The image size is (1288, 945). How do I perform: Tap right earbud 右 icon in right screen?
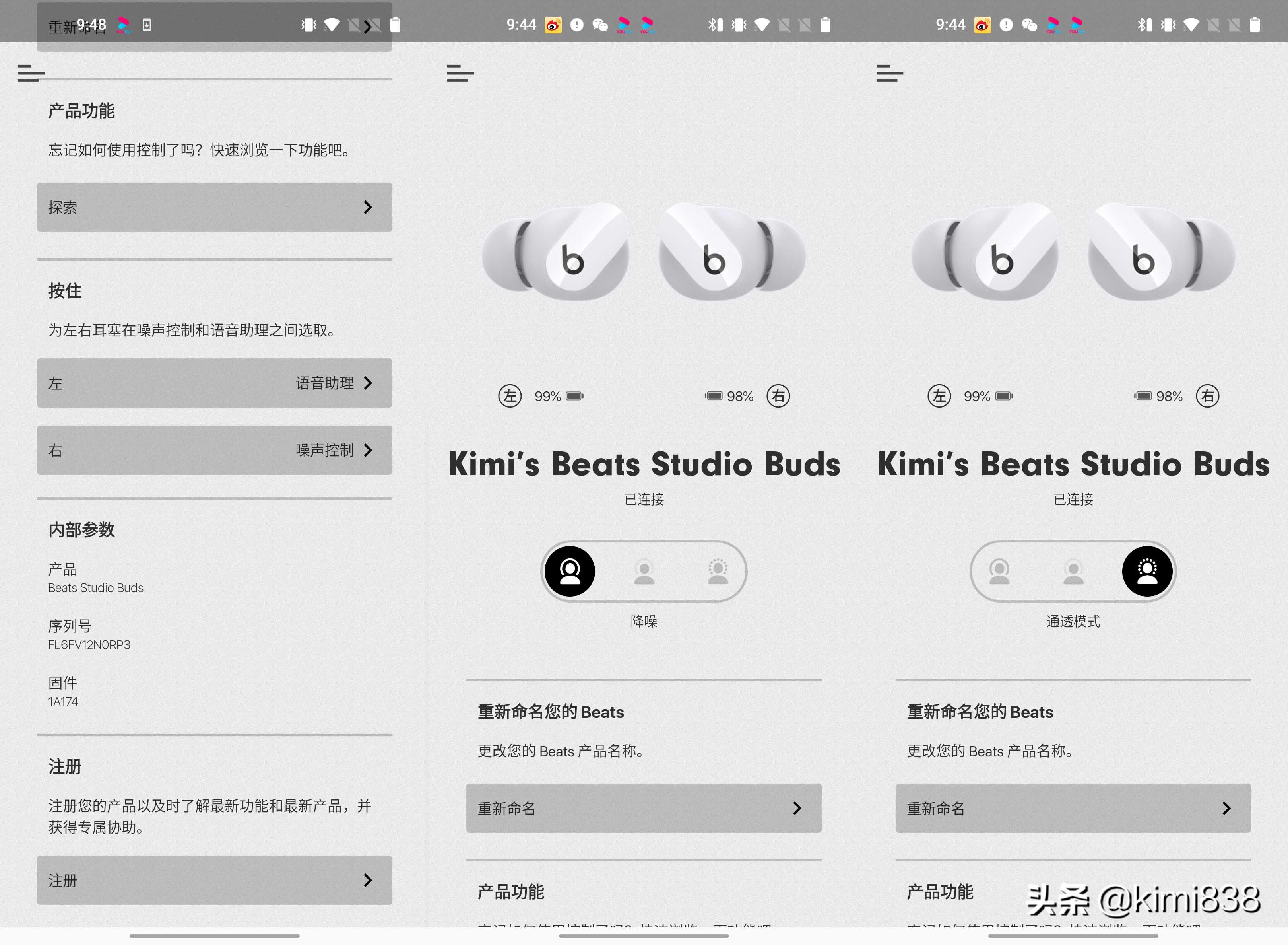(x=1207, y=396)
